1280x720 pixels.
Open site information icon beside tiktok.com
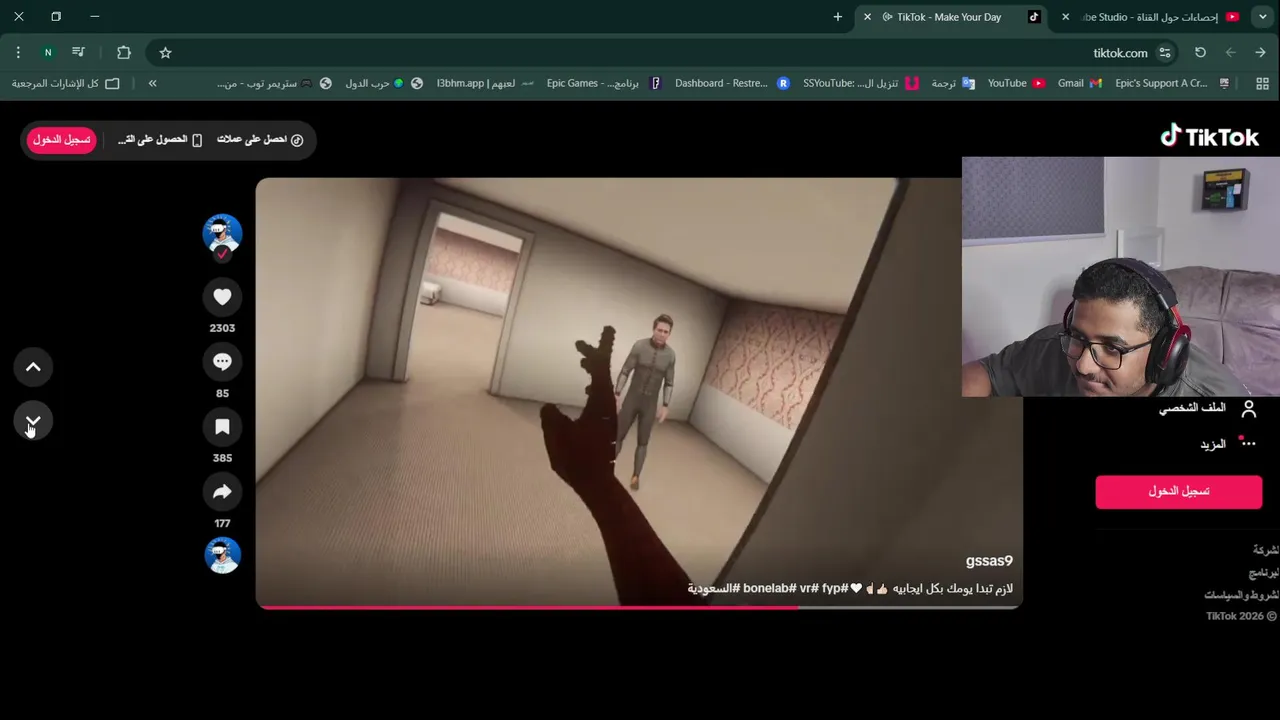(1165, 53)
